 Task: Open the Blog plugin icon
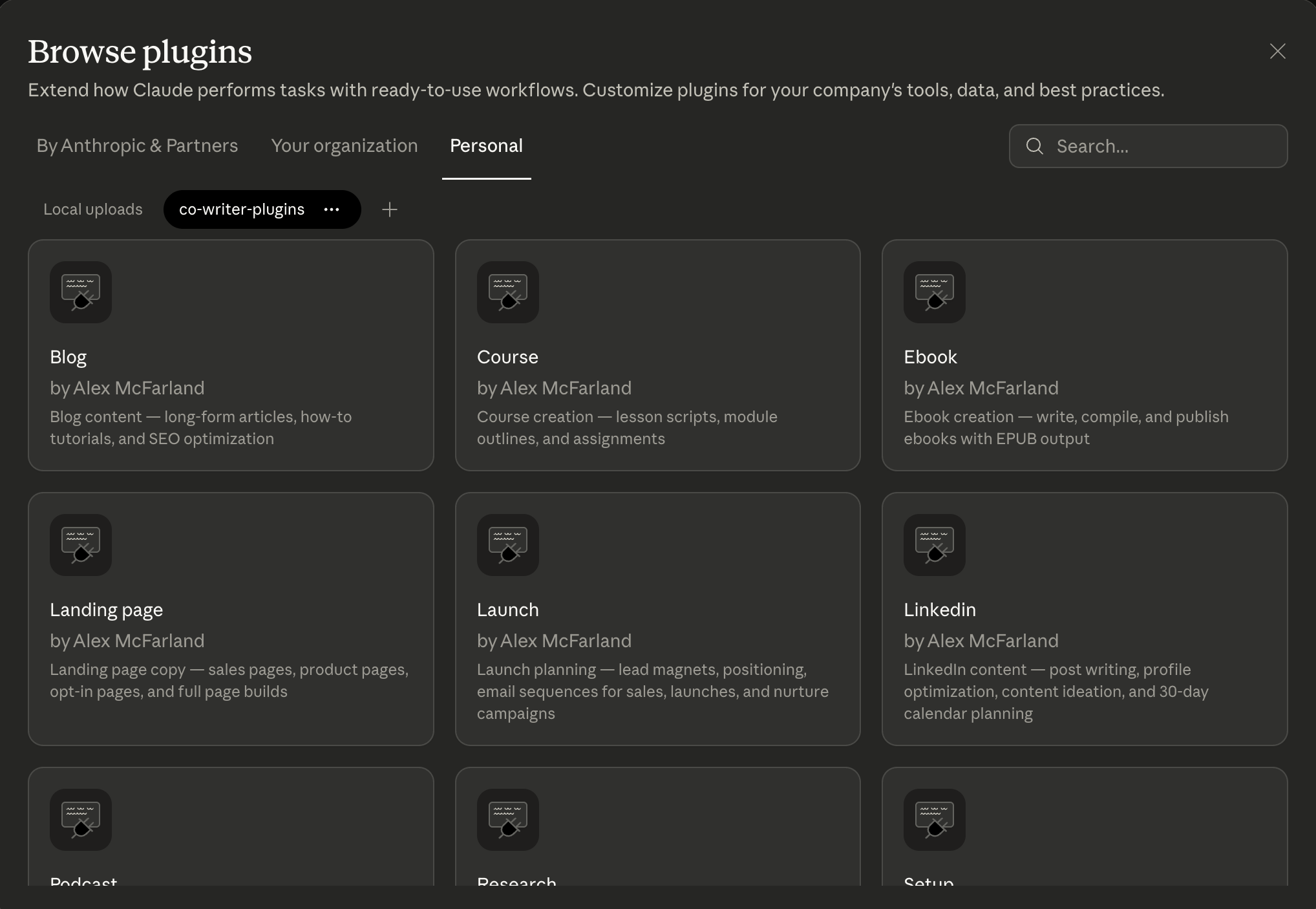click(x=81, y=292)
